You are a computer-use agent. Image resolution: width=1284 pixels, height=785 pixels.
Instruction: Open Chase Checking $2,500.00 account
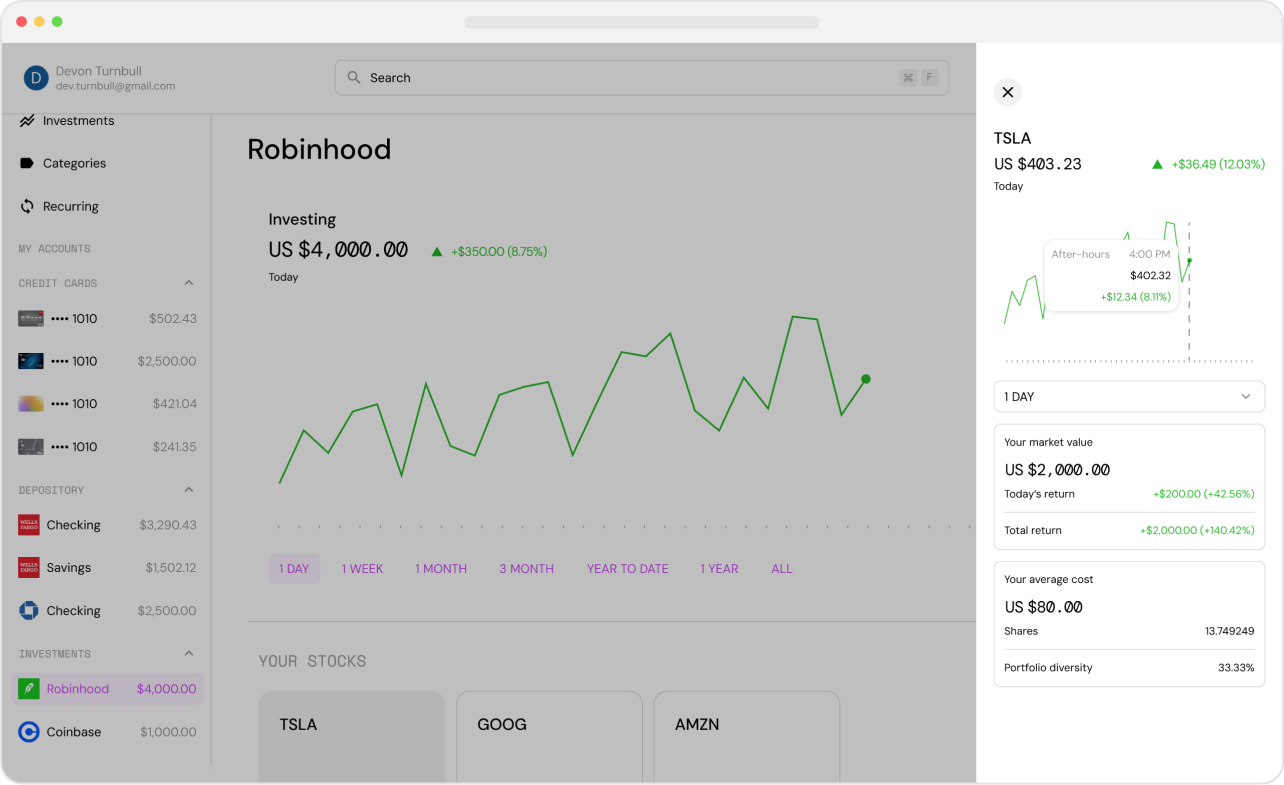coord(107,611)
